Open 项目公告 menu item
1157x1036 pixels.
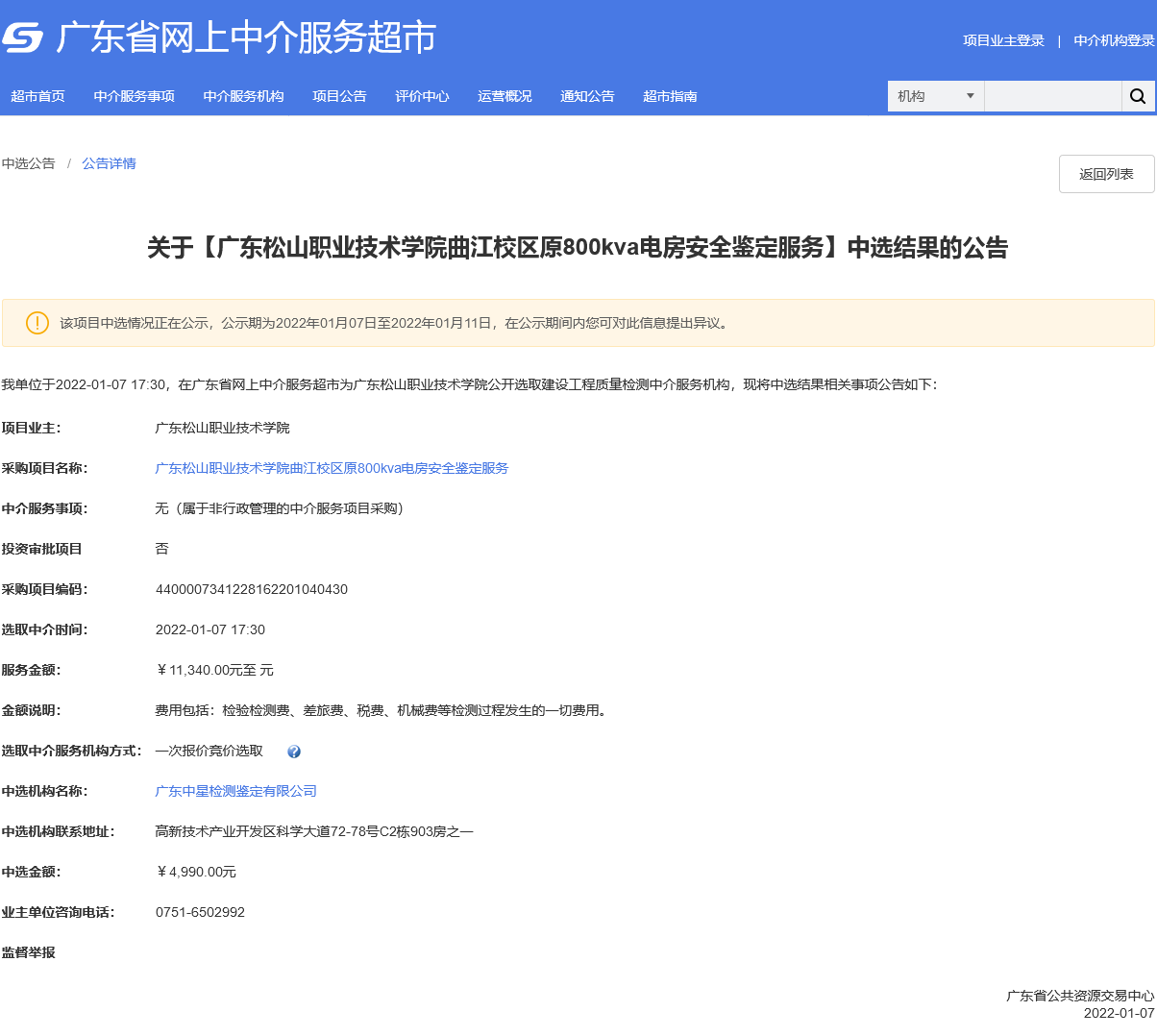(x=340, y=96)
